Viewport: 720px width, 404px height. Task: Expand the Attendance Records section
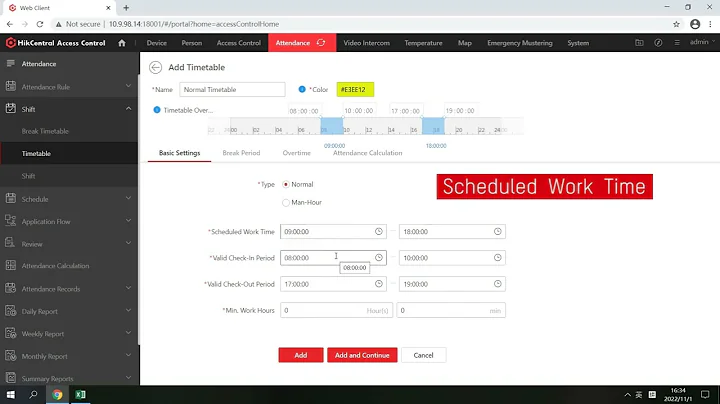click(128, 288)
